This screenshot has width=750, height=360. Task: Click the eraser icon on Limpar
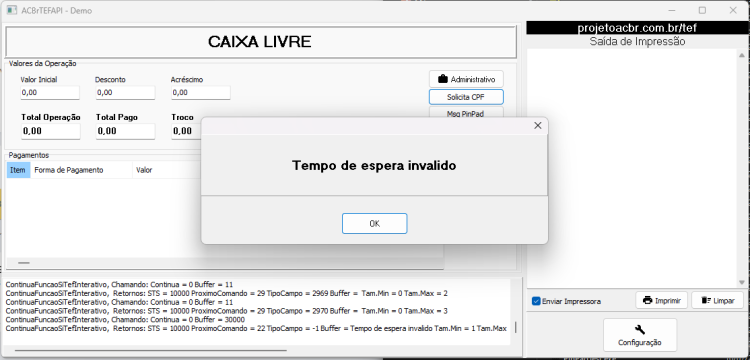point(706,300)
